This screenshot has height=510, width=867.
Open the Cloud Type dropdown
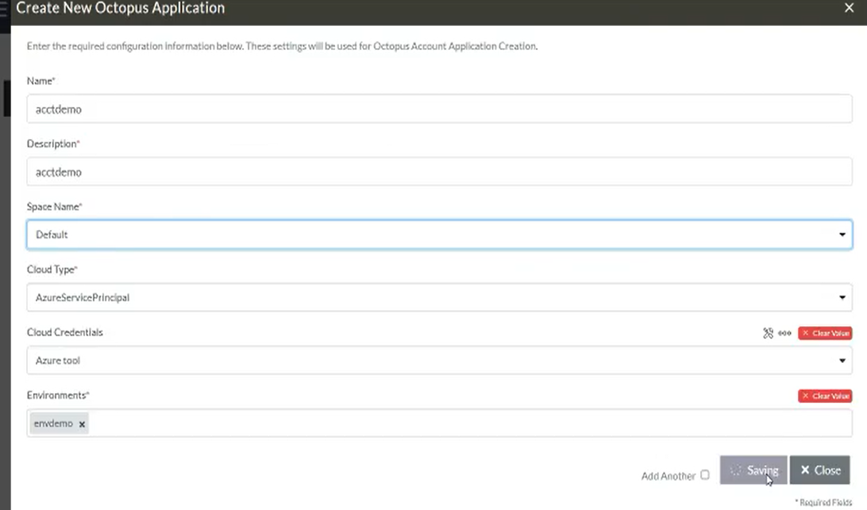[x=440, y=298]
